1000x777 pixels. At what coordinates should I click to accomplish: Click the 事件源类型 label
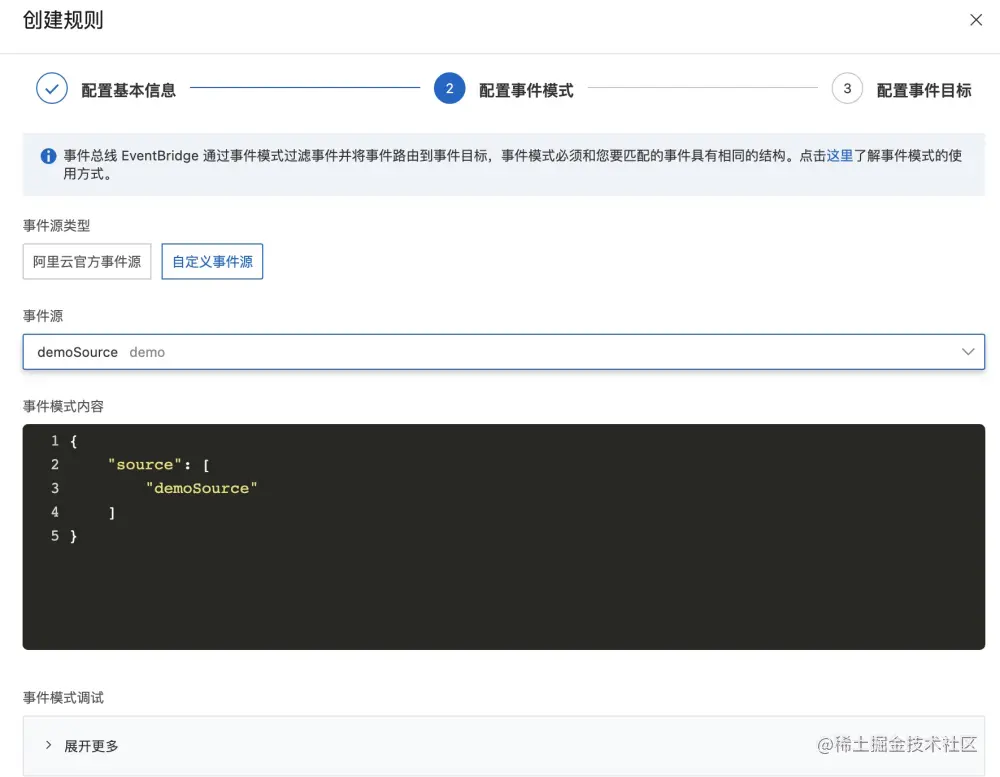(x=56, y=225)
